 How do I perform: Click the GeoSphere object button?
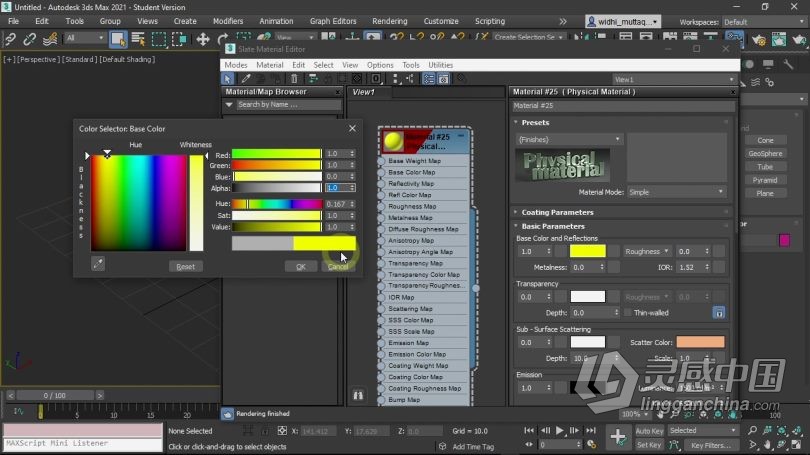click(765, 153)
